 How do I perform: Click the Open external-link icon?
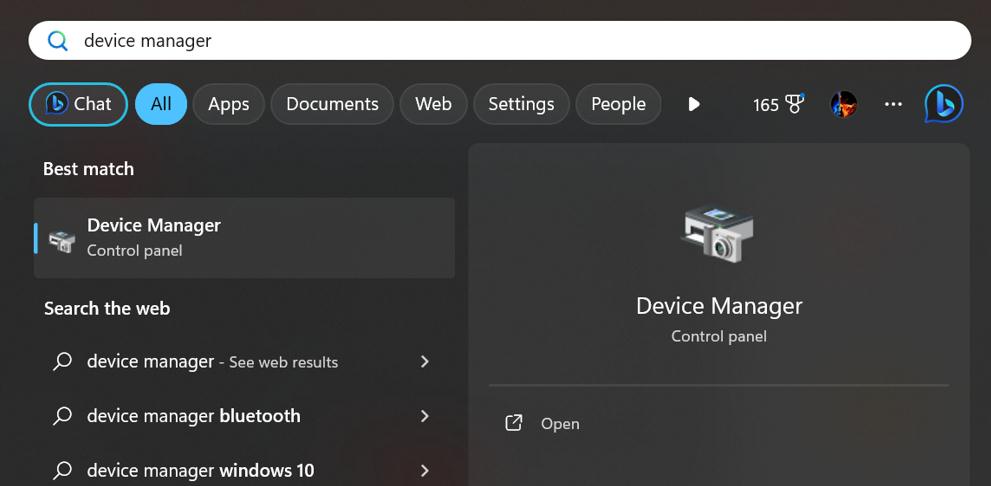pos(514,423)
